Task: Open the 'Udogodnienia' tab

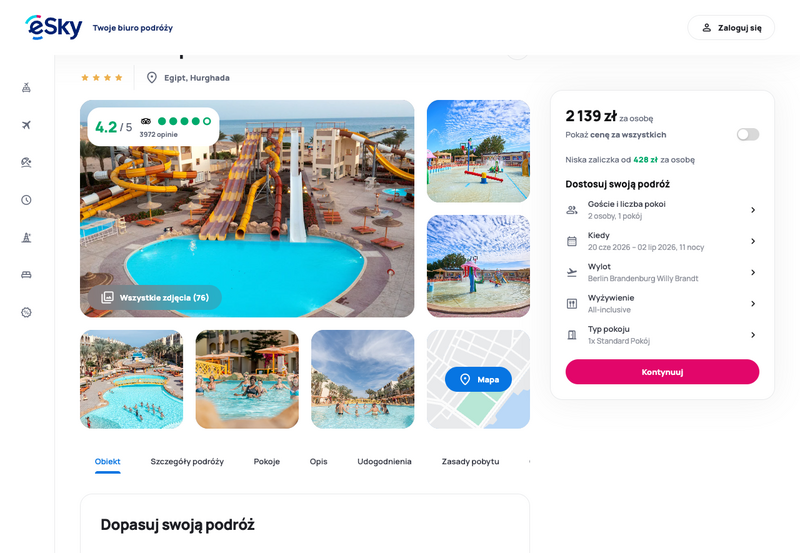Action: click(x=384, y=462)
